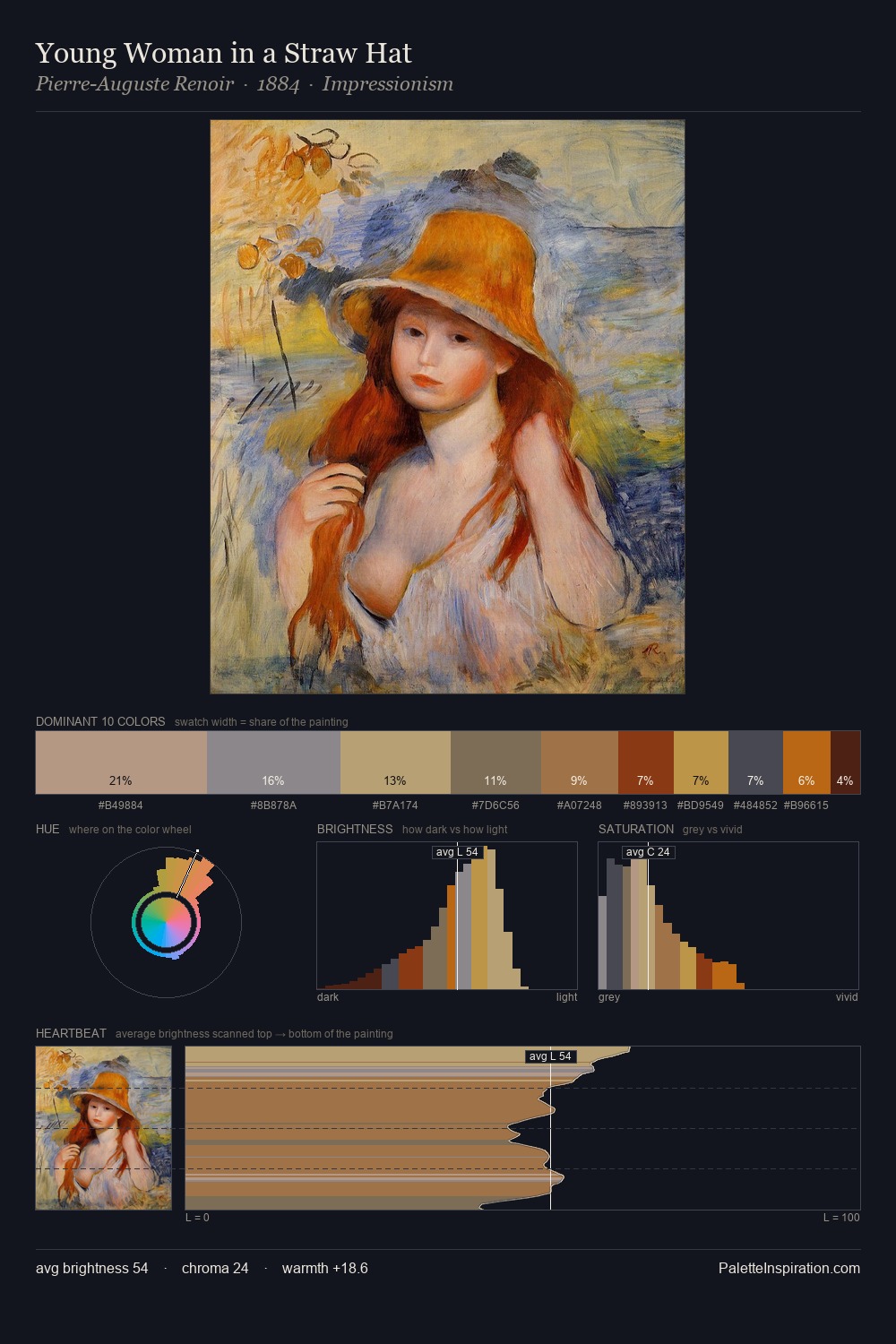896x1344 pixels.
Task: Click the hex code #BD9549
Action: tap(701, 806)
